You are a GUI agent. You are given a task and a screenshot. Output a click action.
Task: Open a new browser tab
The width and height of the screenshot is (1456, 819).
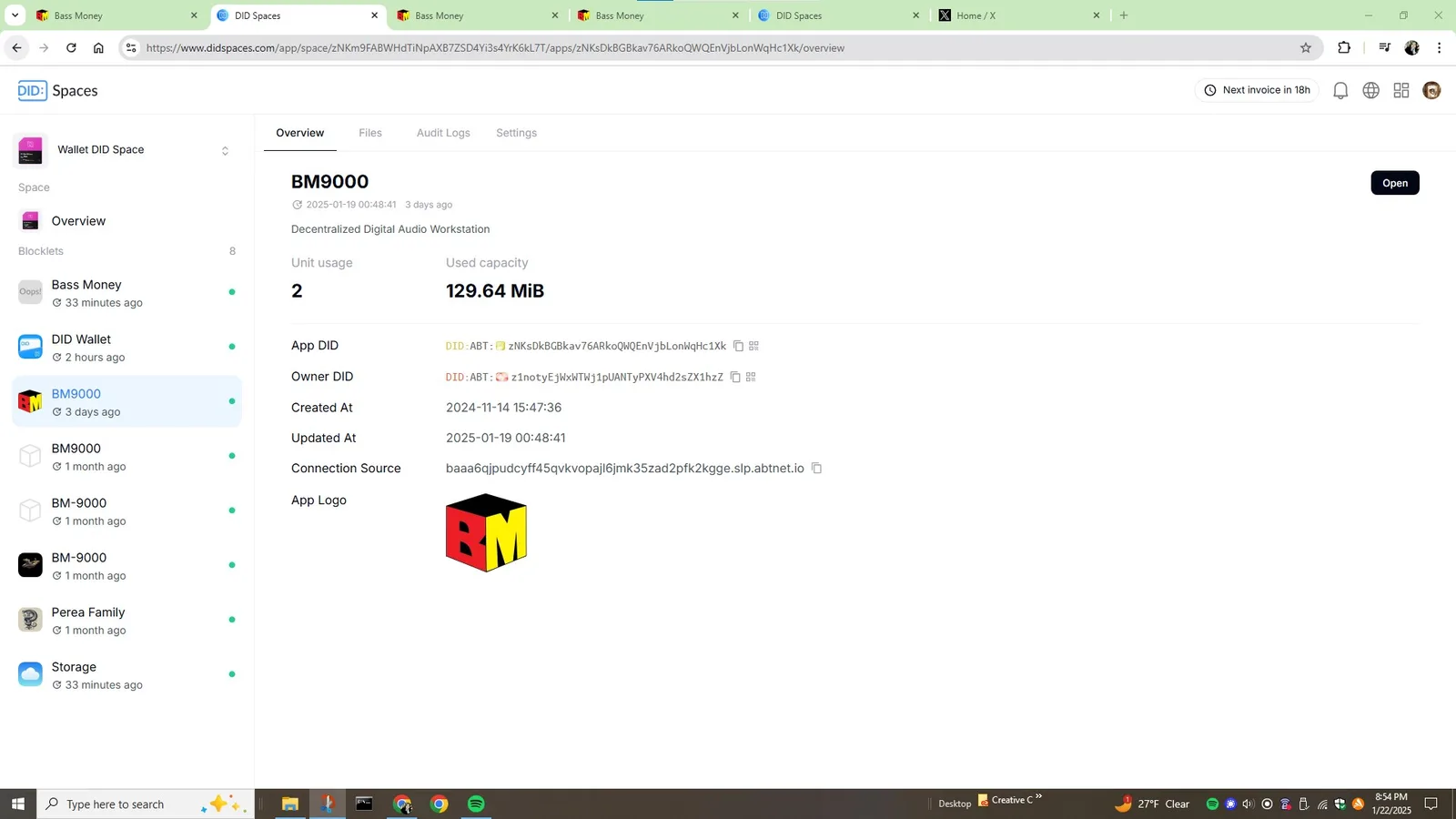(1124, 15)
